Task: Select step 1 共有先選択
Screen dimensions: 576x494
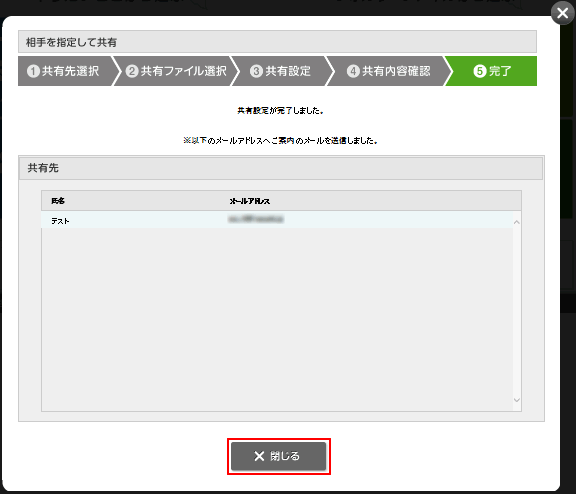Action: click(66, 71)
